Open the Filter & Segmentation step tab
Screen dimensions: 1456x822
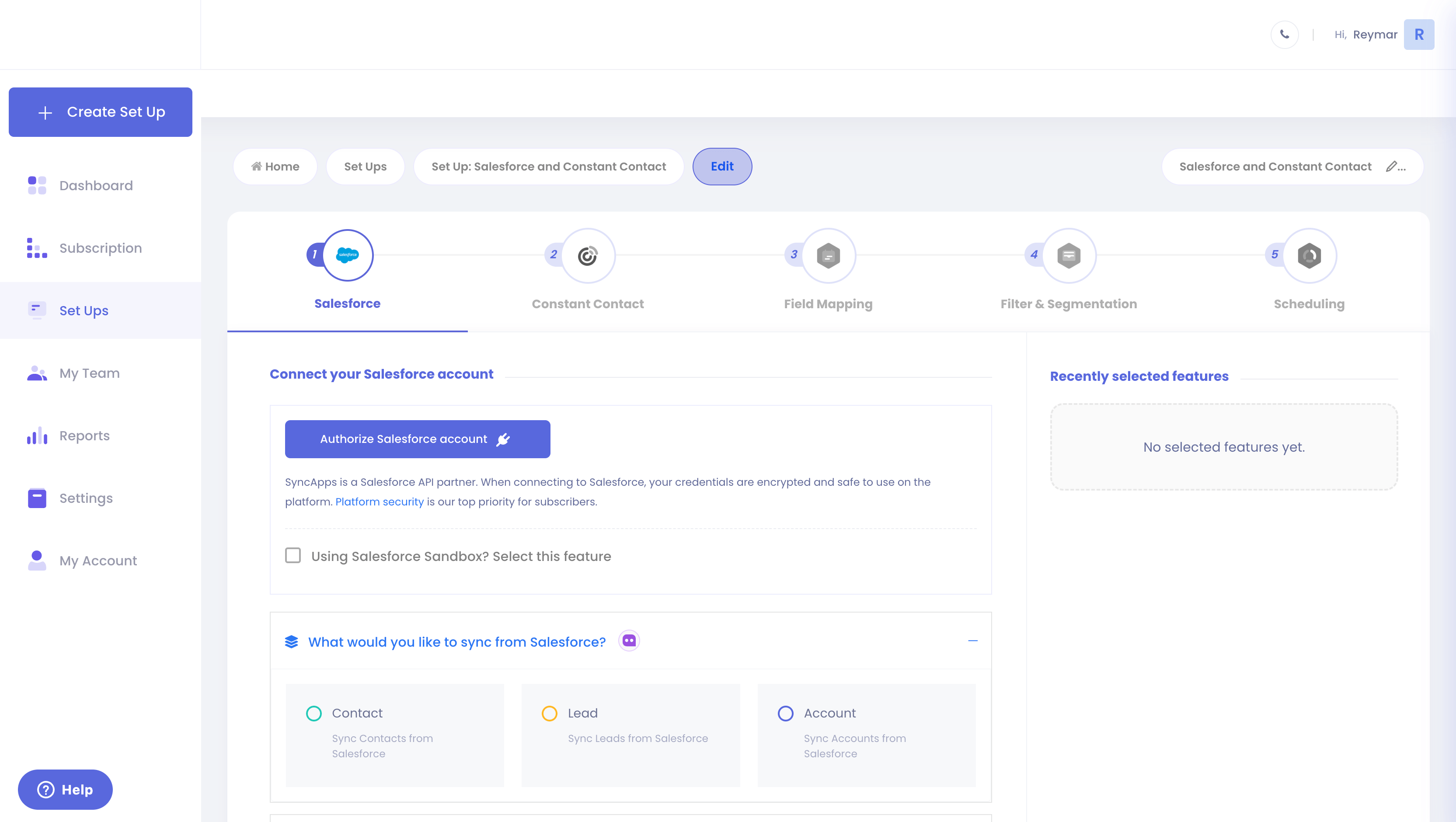(1069, 272)
